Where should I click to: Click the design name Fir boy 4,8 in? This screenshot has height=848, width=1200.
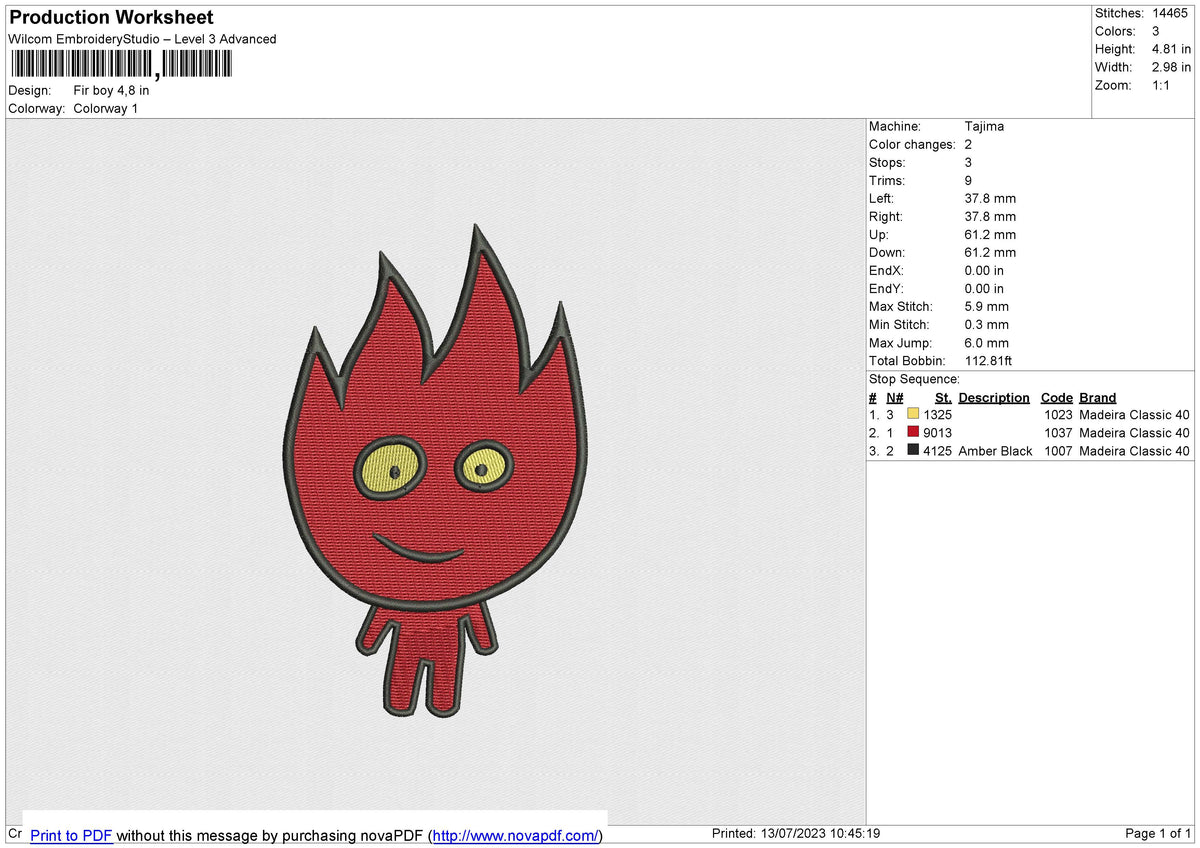[111, 90]
